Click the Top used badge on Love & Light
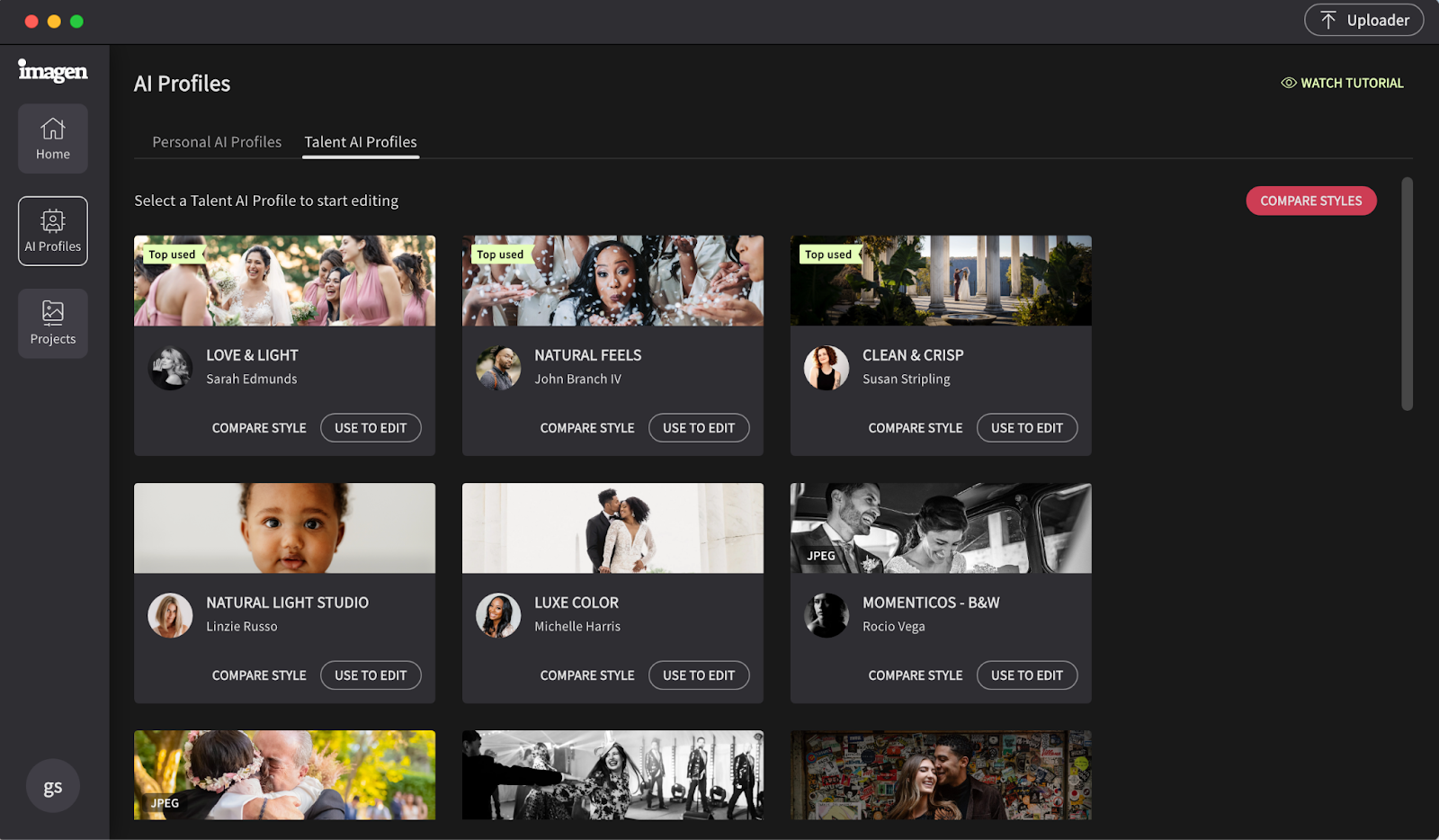The image size is (1439, 840). [174, 255]
